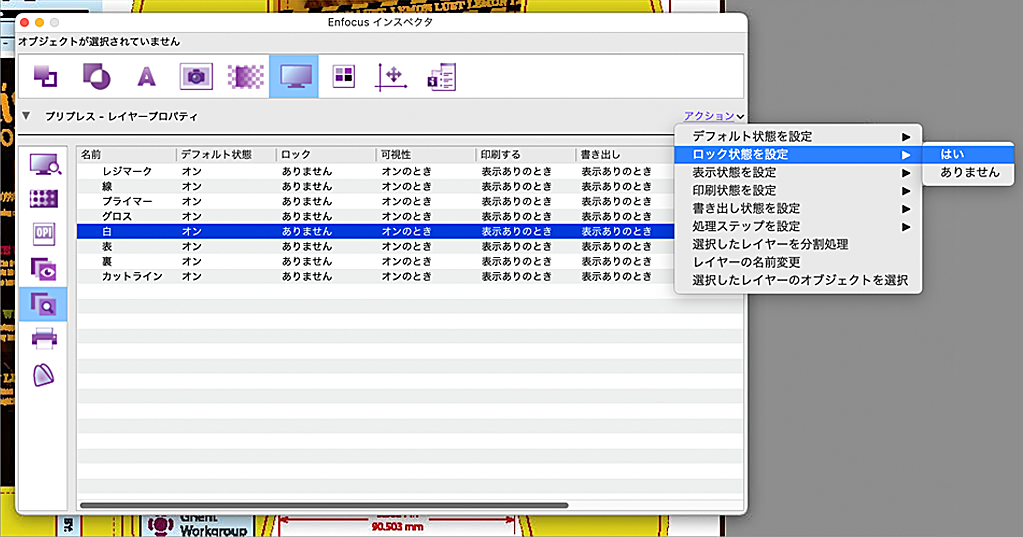Open the アクション dropdown
This screenshot has height=537, width=1023.
[714, 117]
